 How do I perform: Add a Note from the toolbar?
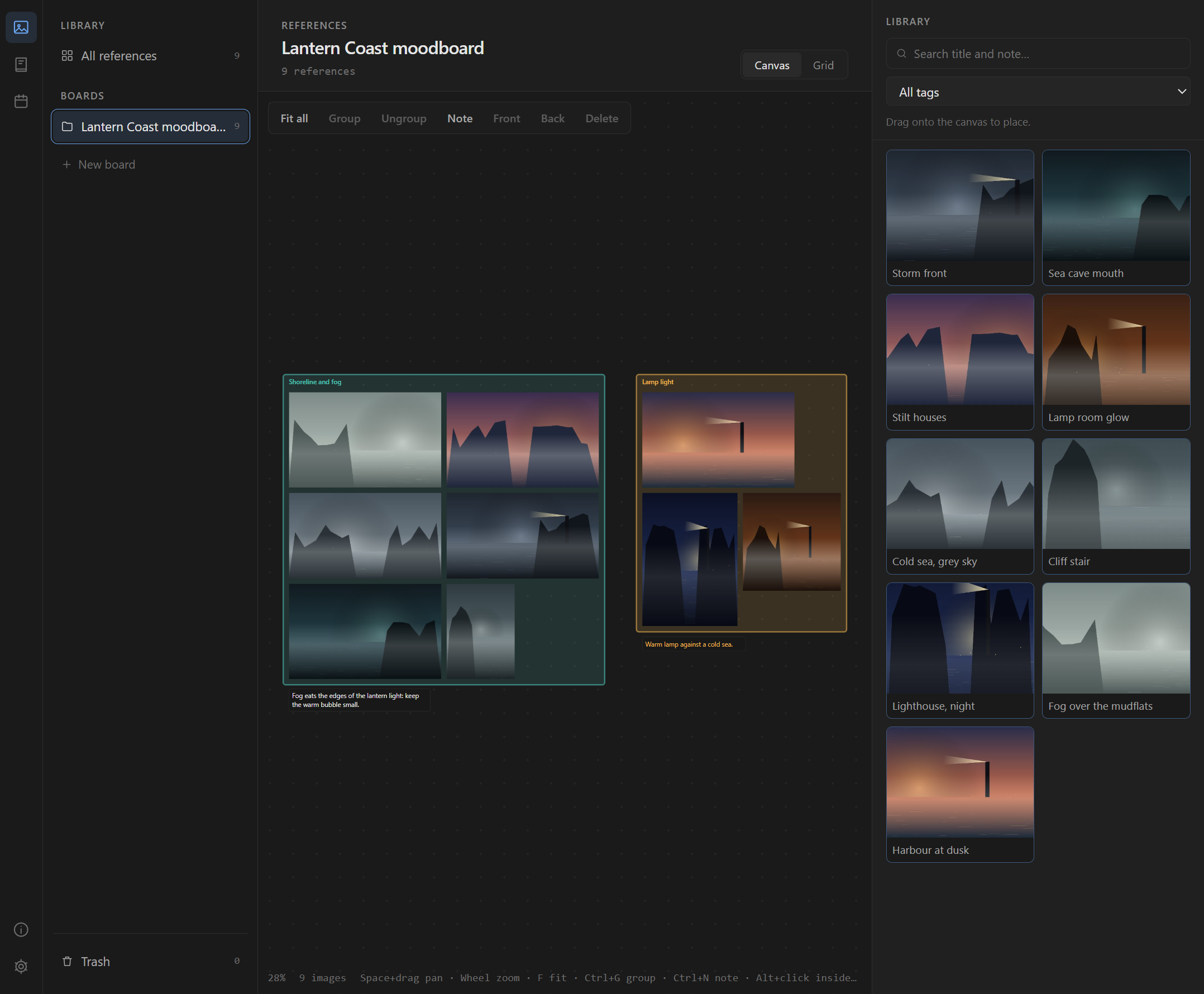pyautogui.click(x=460, y=118)
